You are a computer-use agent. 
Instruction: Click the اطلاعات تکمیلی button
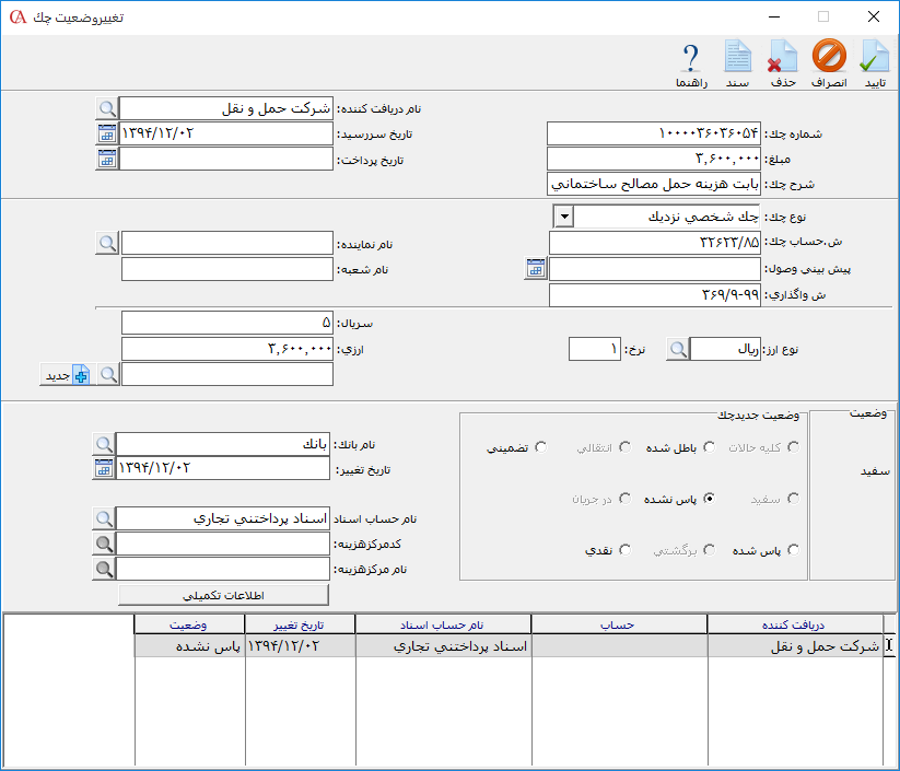pos(223,595)
